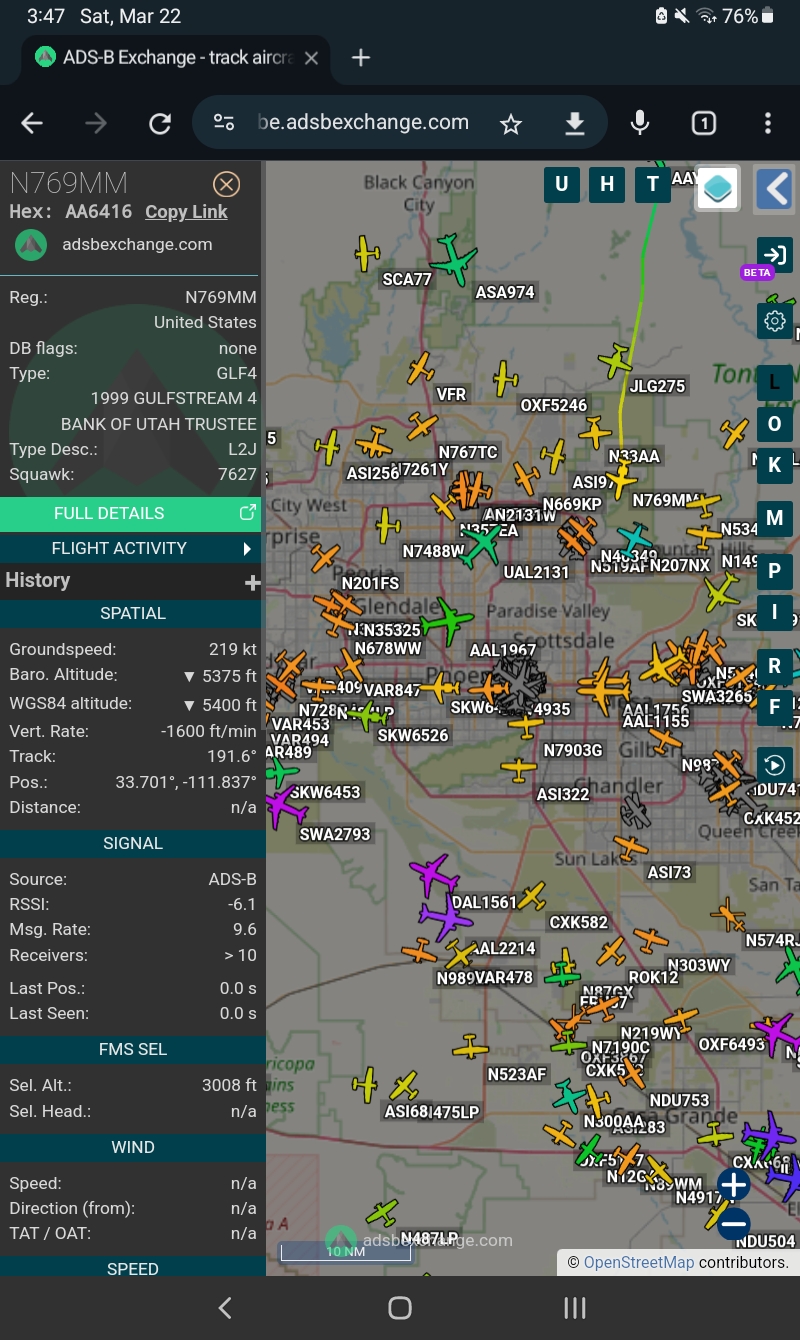
Task: Reload the ADS-B Exchange page
Action: [x=160, y=123]
